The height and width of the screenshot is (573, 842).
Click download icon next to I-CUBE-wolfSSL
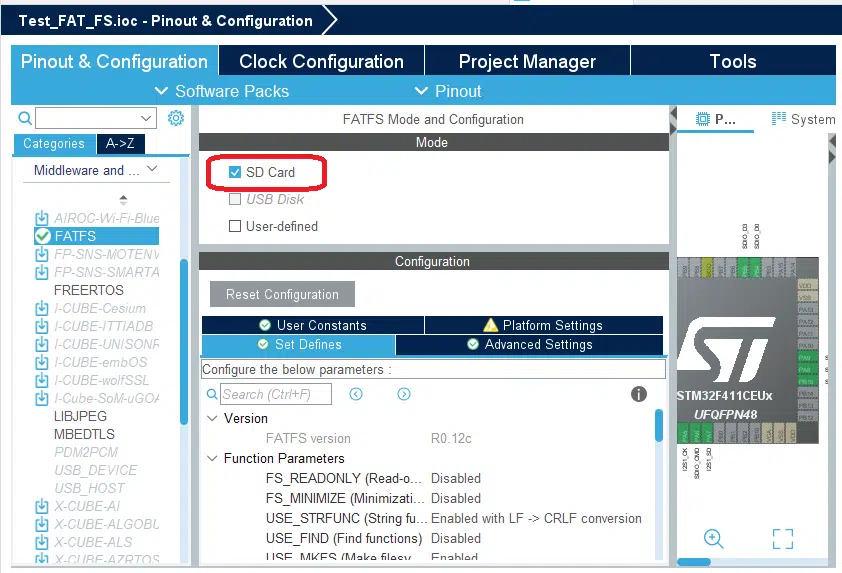coord(41,380)
